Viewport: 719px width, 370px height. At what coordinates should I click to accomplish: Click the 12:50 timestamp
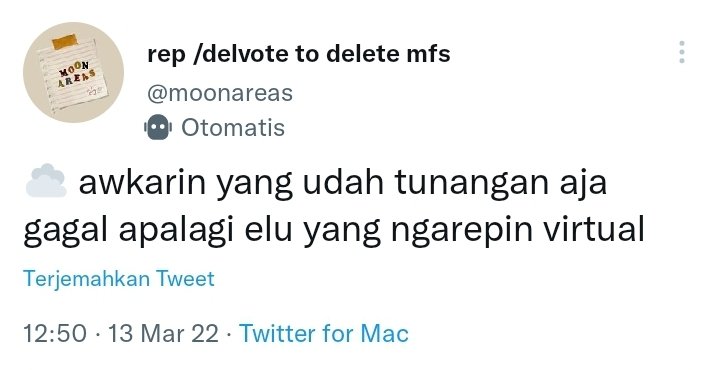point(55,333)
